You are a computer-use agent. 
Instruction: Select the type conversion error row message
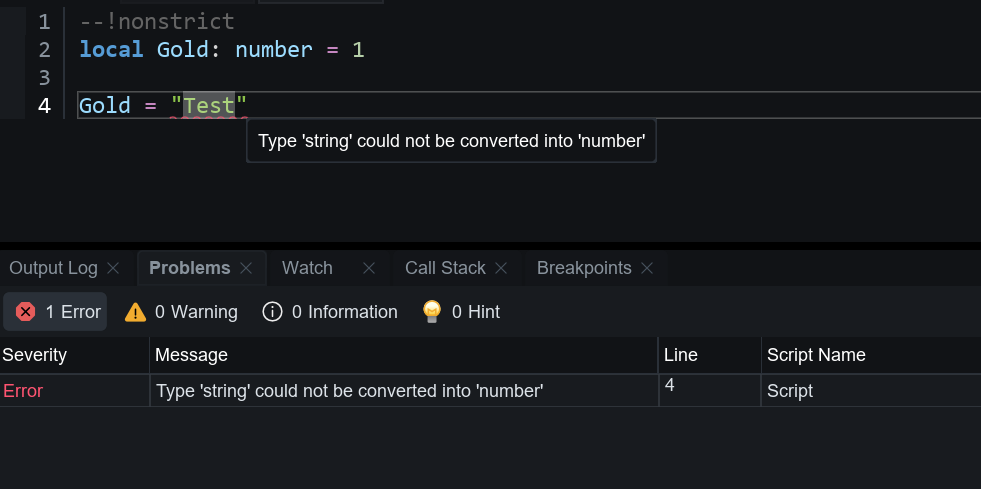pyautogui.click(x=350, y=391)
